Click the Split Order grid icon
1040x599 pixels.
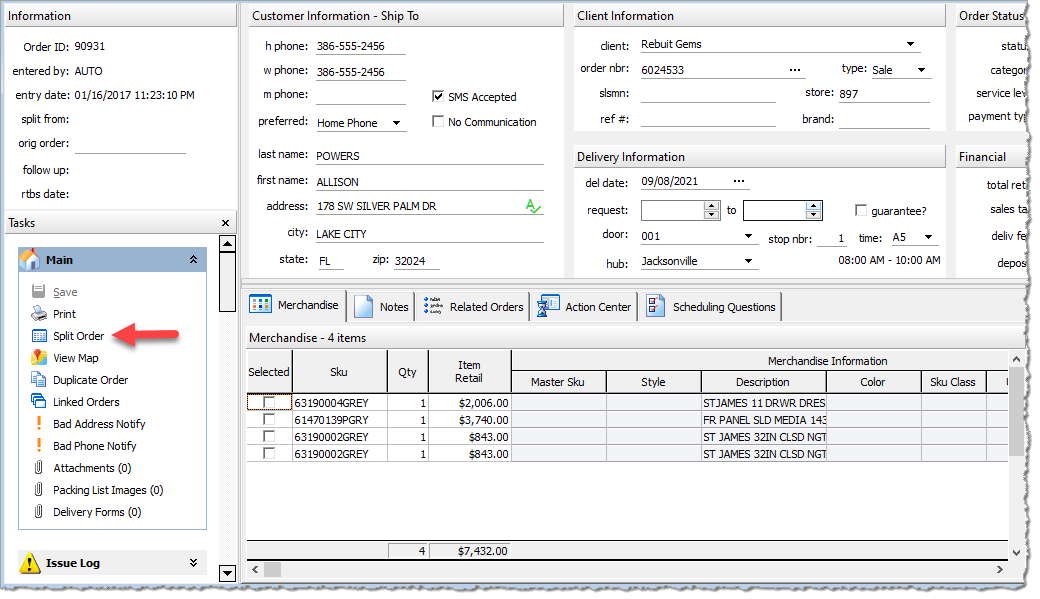click(x=39, y=336)
